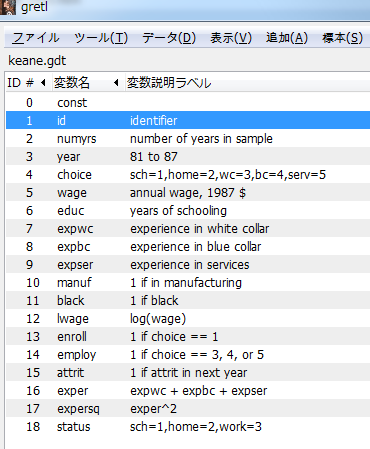Open the 標本(S) menu
The width and height of the screenshot is (370, 449).
(x=342, y=38)
